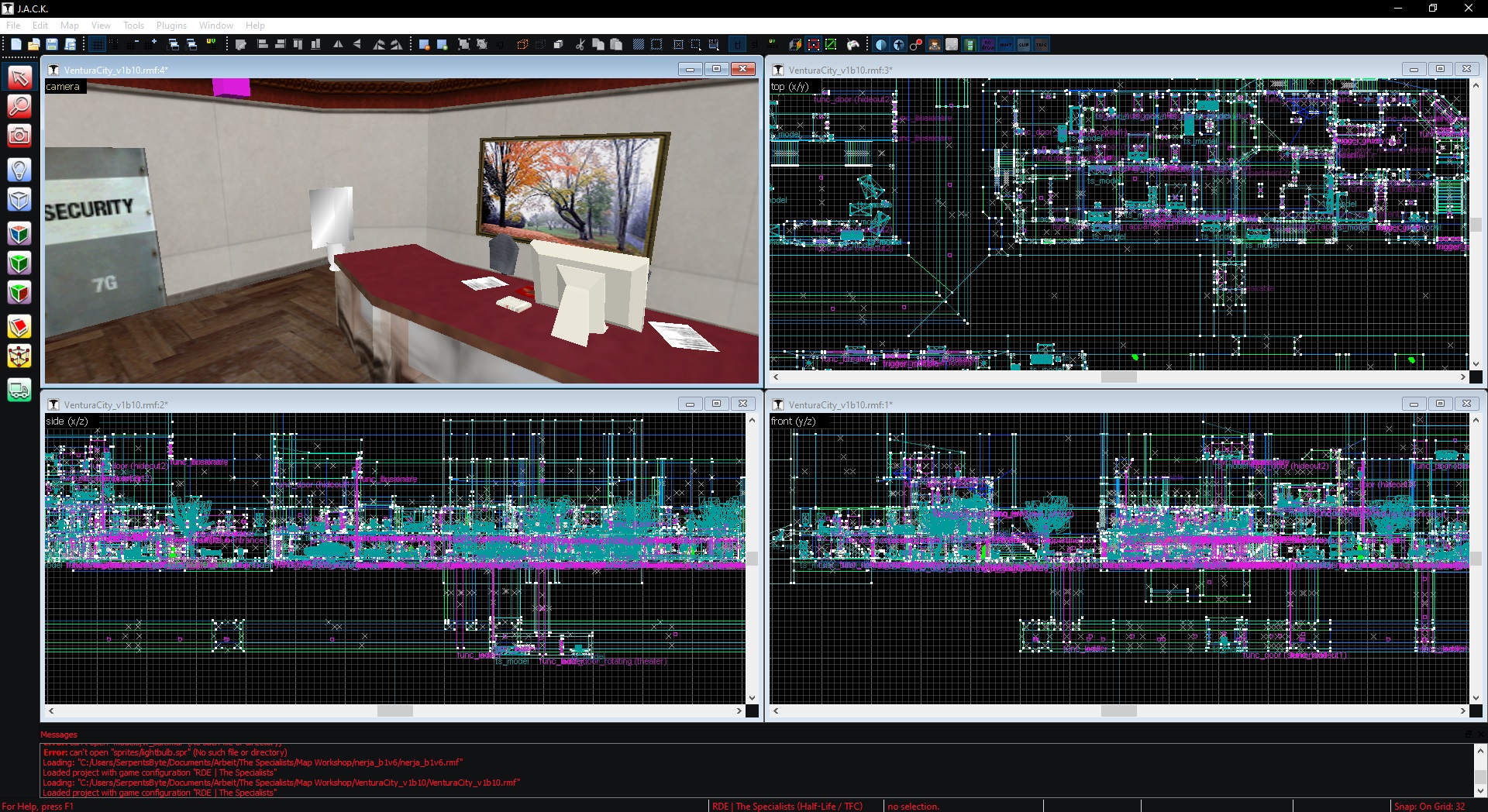
Task: Click the 'camera' view mode label
Action: [x=63, y=87]
